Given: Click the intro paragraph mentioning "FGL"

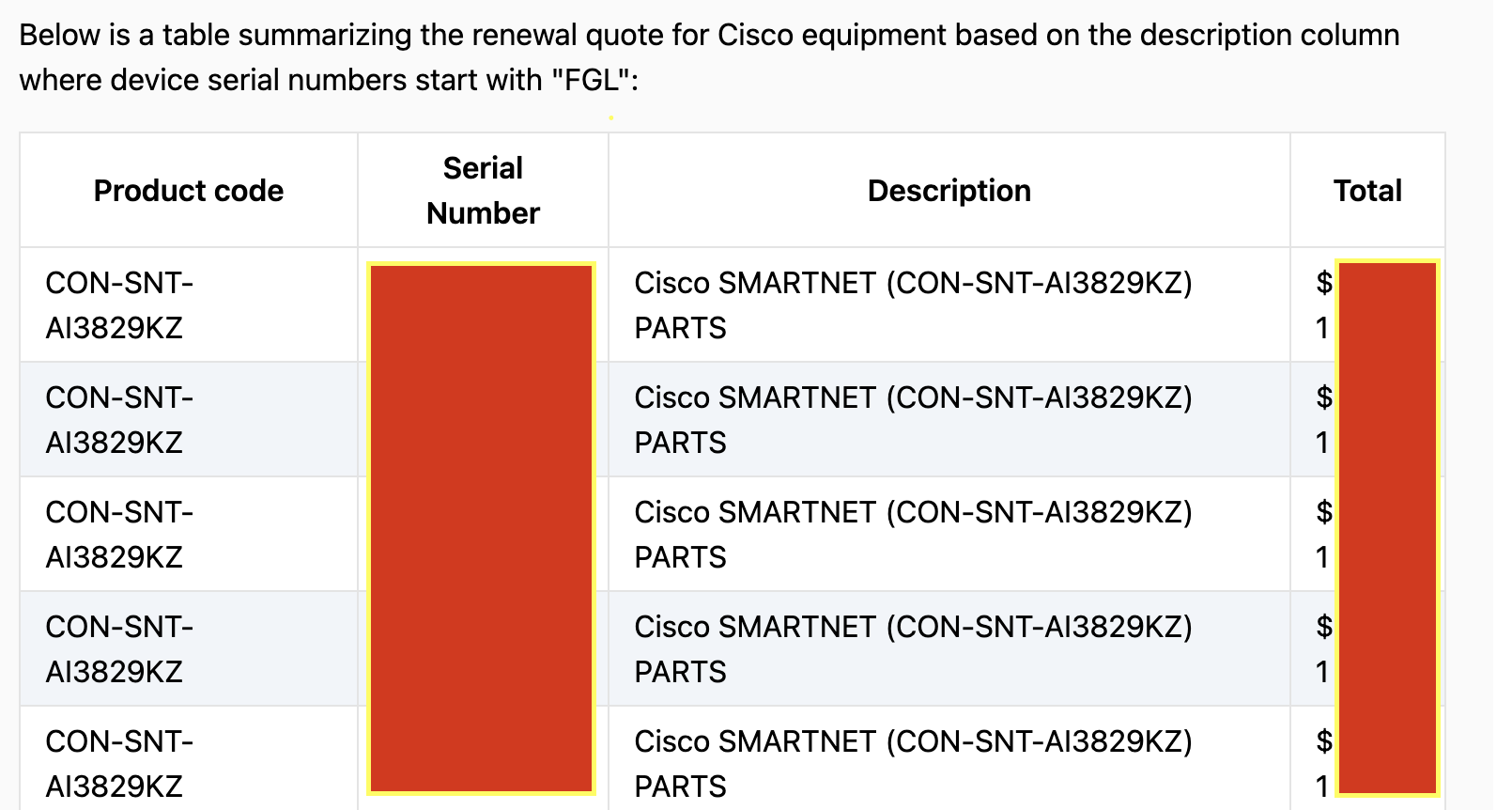Looking at the screenshot, I should click(709, 57).
